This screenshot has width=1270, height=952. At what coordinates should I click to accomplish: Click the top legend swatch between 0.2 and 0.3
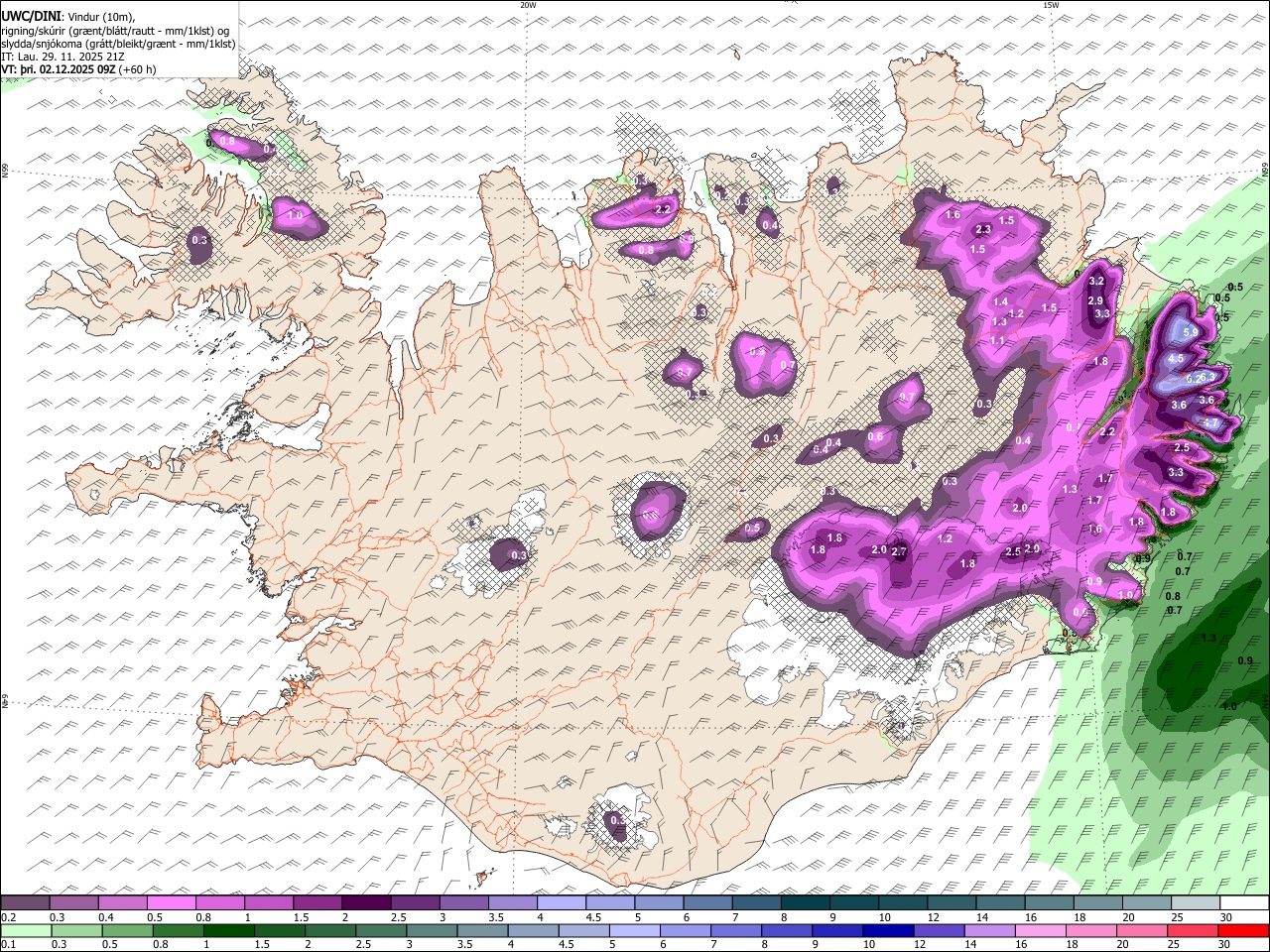pyautogui.click(x=26, y=902)
